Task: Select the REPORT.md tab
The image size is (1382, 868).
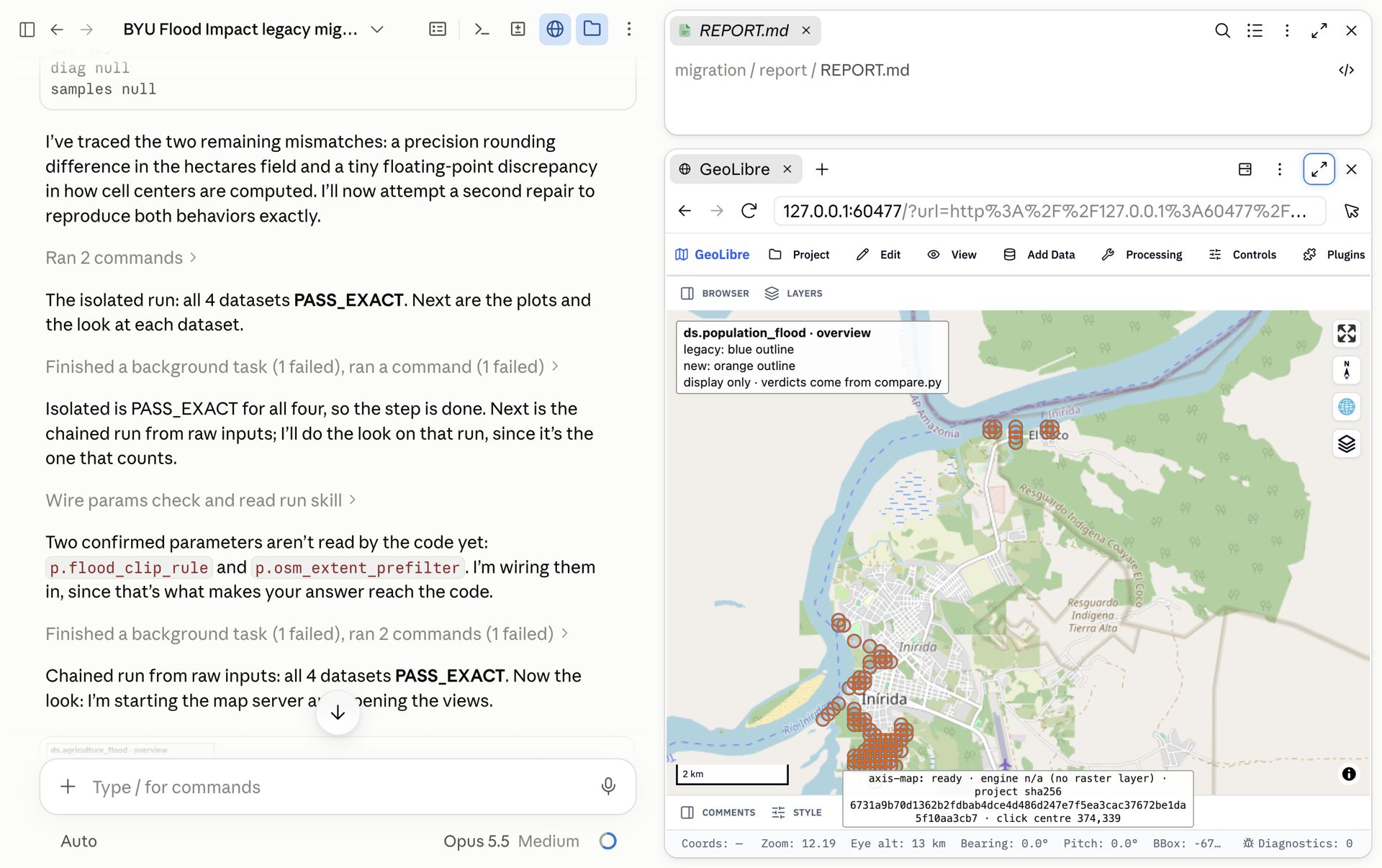Action: (x=745, y=31)
